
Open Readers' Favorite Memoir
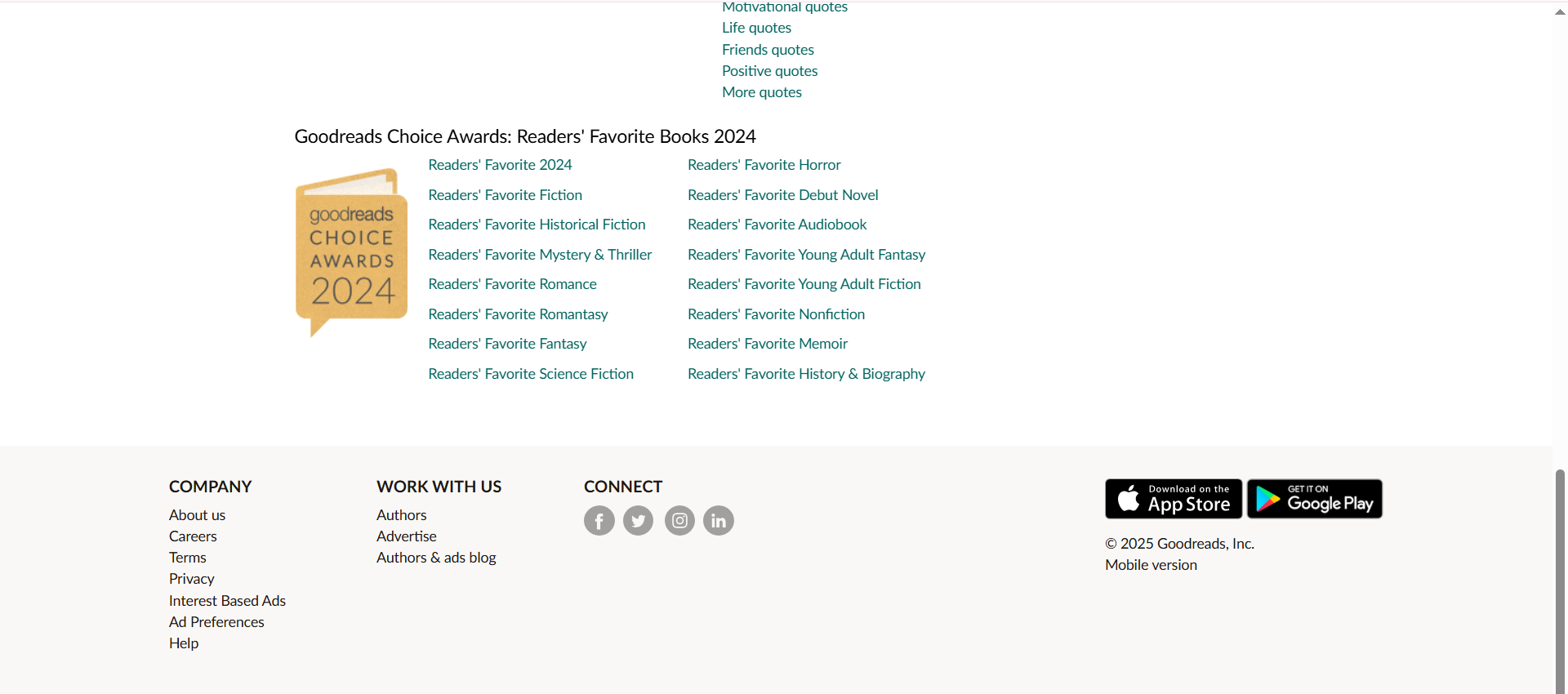coord(767,344)
